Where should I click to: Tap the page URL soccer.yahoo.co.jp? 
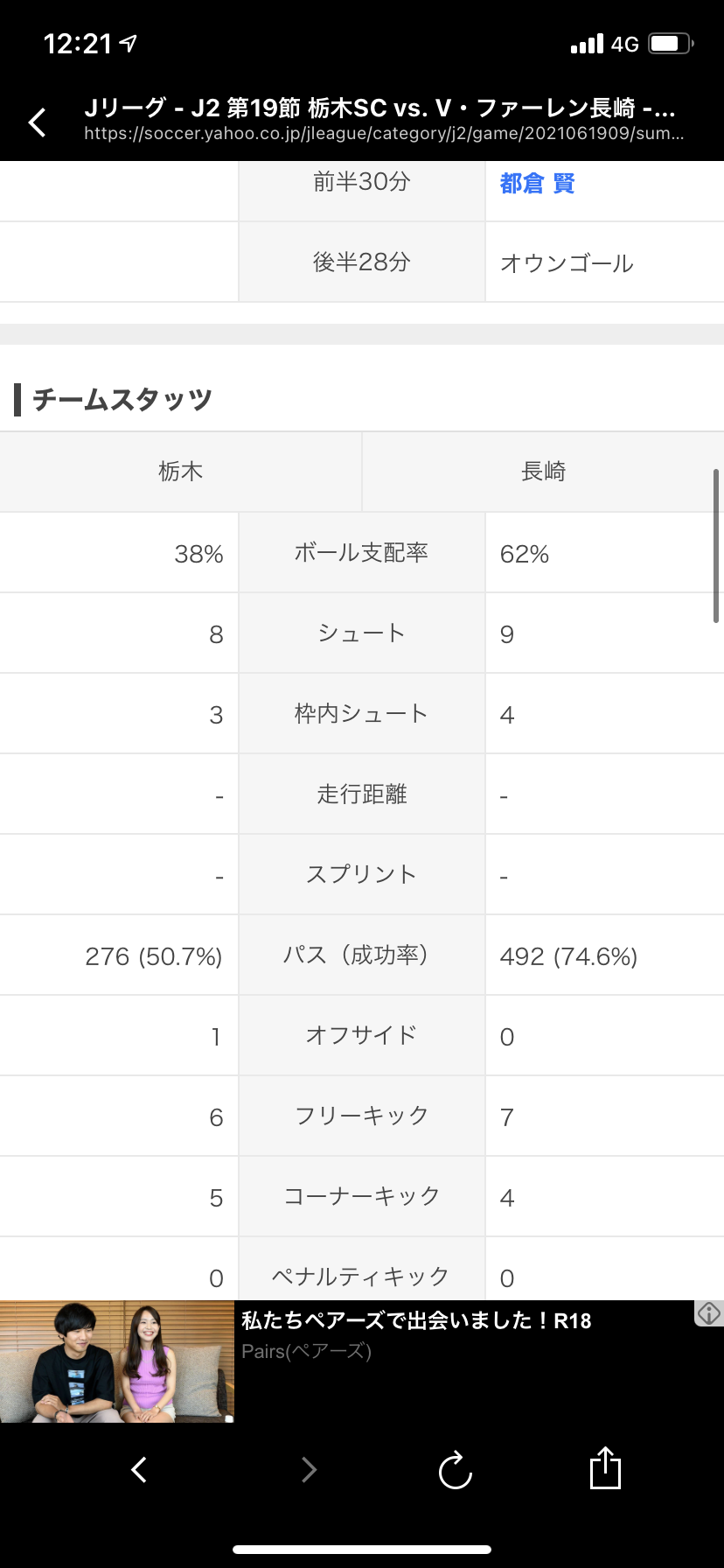[x=383, y=134]
